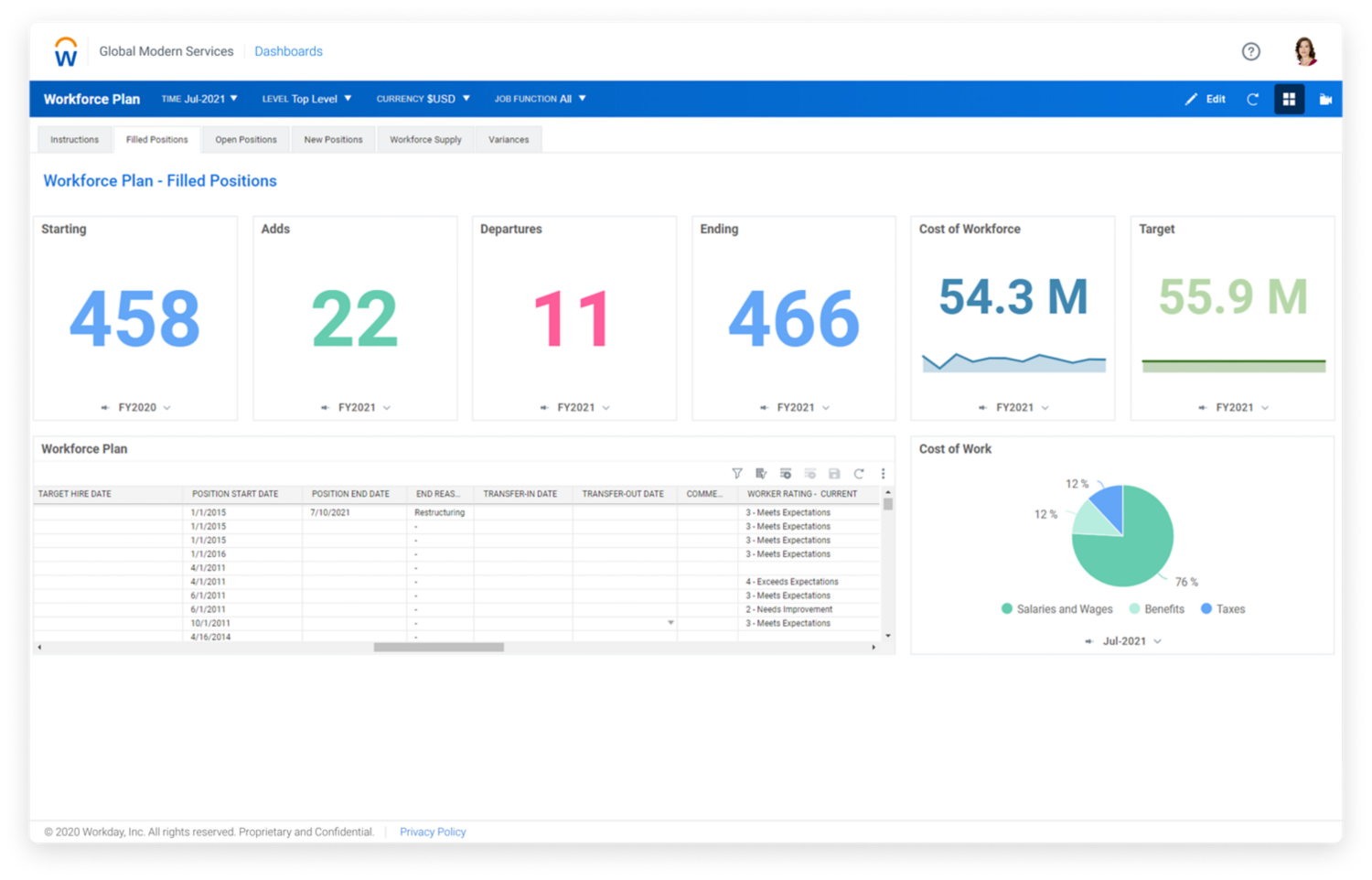Click the user profile avatar
1372x880 pixels.
1305,52
